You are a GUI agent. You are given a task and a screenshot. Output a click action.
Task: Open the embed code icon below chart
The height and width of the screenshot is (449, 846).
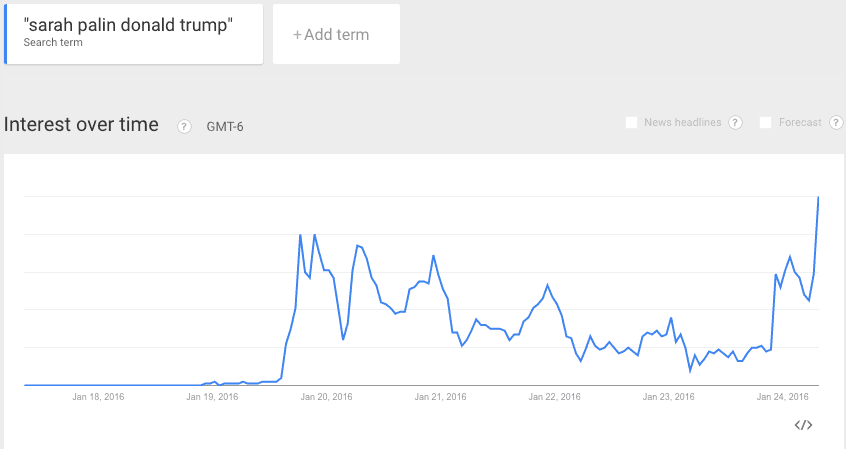click(x=803, y=425)
